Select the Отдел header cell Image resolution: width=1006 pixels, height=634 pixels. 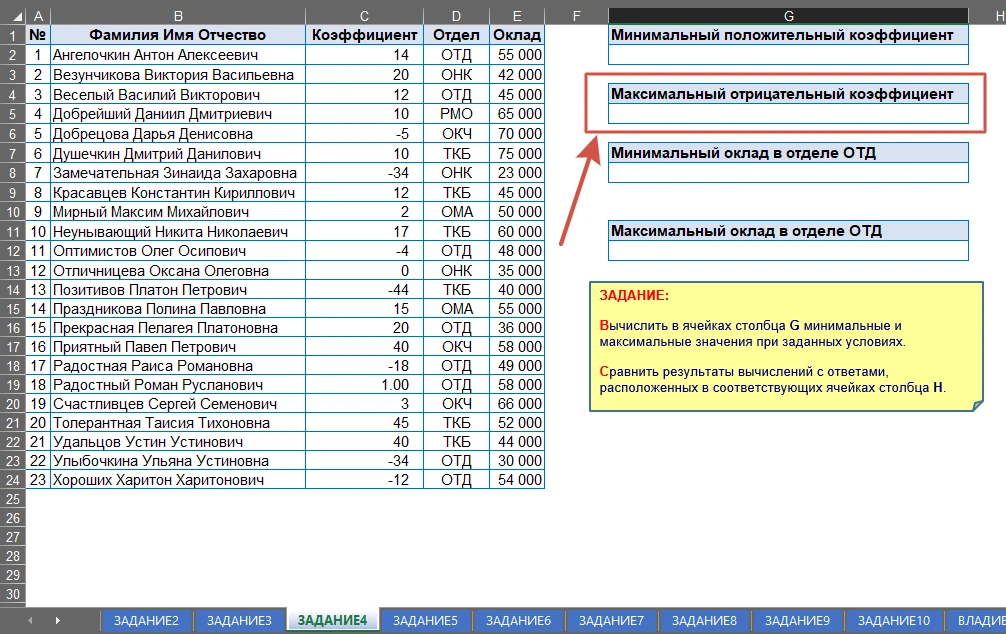point(456,35)
